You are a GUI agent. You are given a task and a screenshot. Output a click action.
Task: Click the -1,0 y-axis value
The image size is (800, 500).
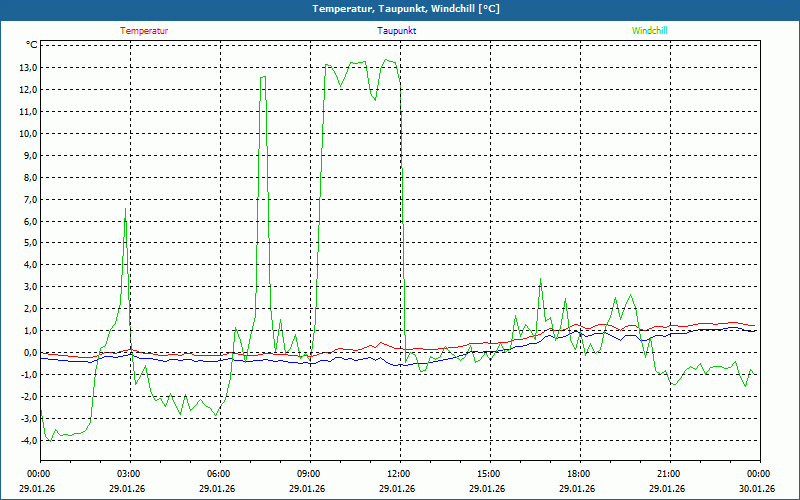[29, 374]
